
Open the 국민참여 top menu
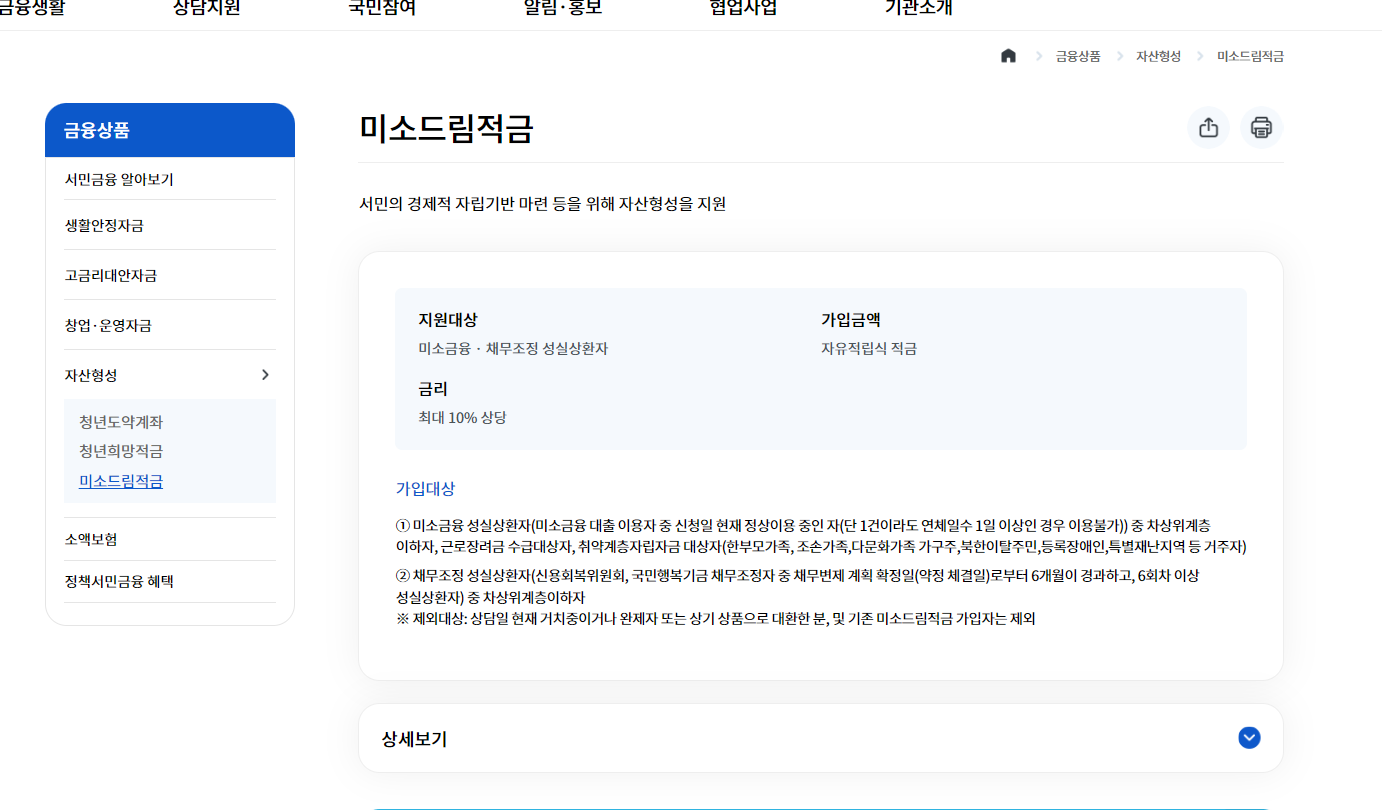click(x=382, y=8)
